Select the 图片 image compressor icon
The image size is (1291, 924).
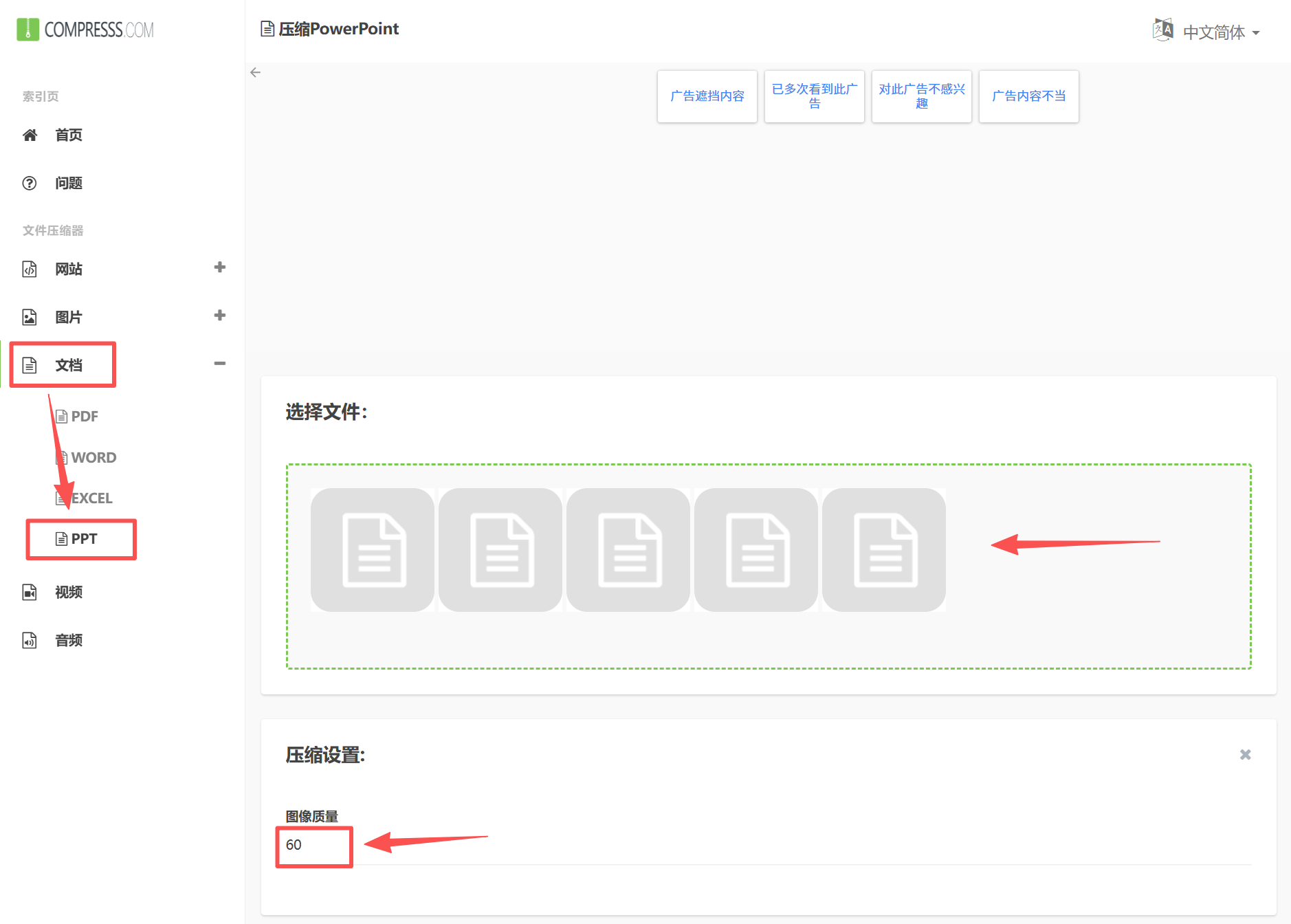(30, 317)
